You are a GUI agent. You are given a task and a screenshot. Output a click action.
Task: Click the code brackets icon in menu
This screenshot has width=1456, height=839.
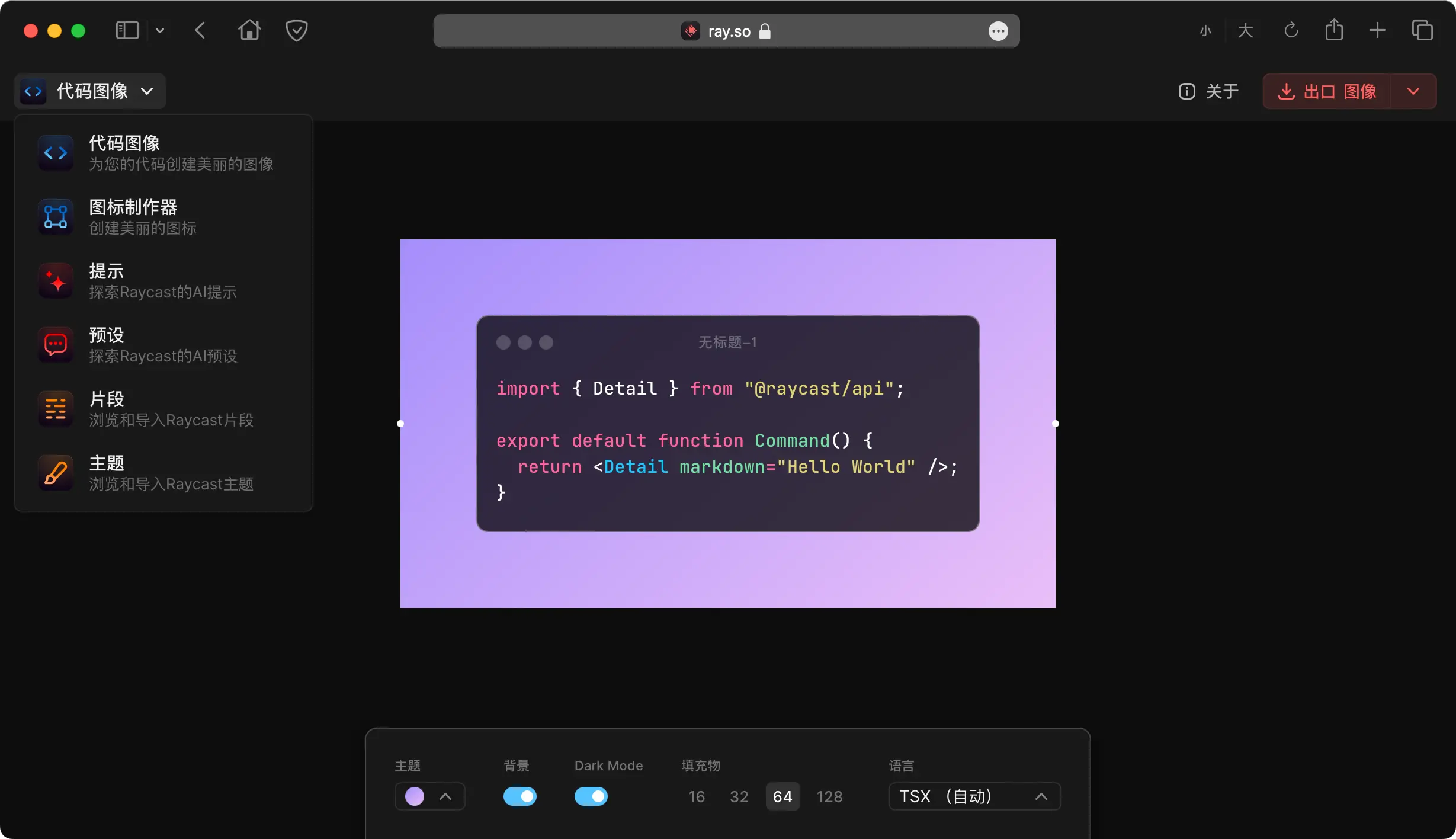pyautogui.click(x=56, y=153)
